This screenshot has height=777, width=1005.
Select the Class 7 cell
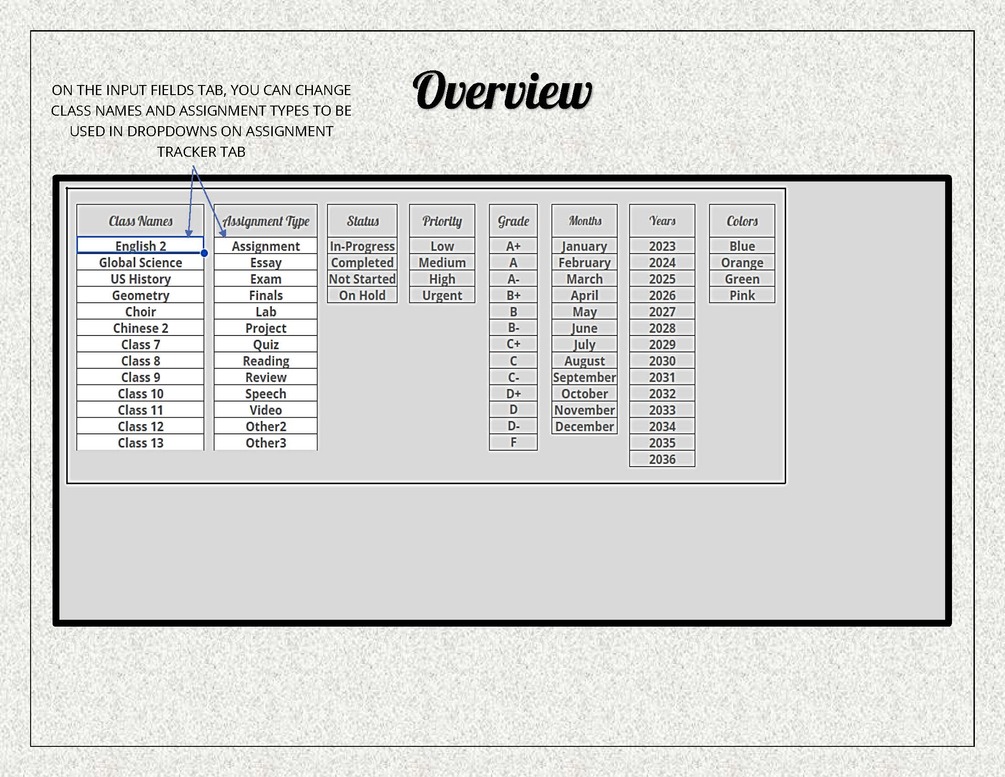(140, 344)
